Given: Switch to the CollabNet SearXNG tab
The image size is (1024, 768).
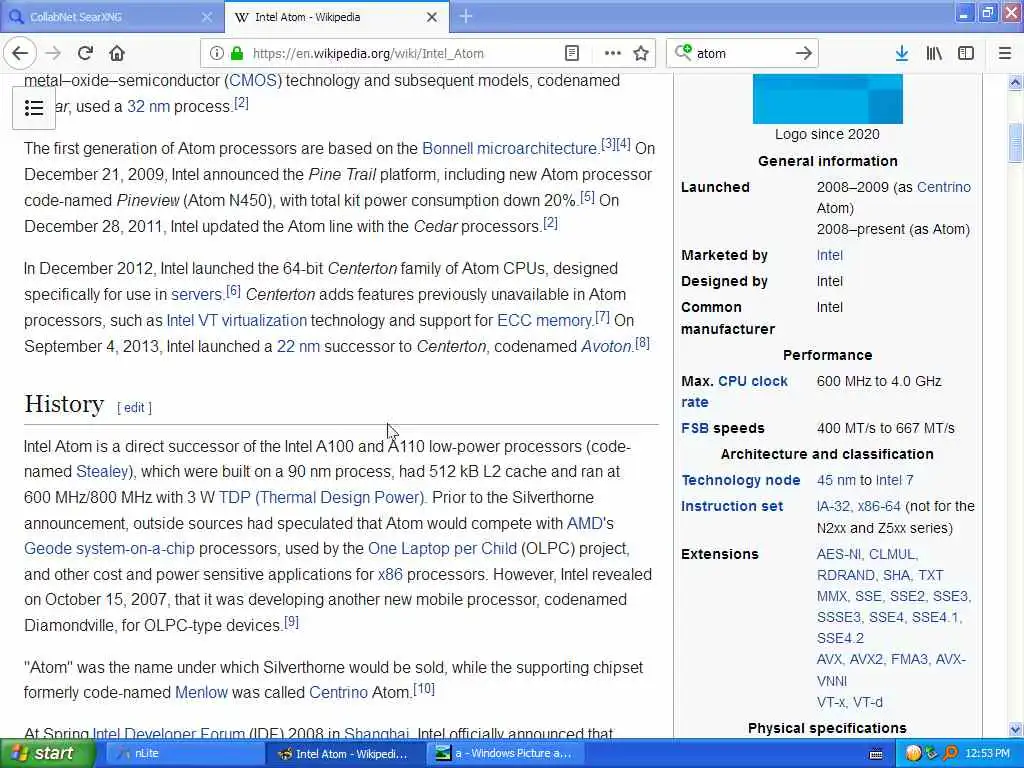Looking at the screenshot, I should pyautogui.click(x=112, y=18).
